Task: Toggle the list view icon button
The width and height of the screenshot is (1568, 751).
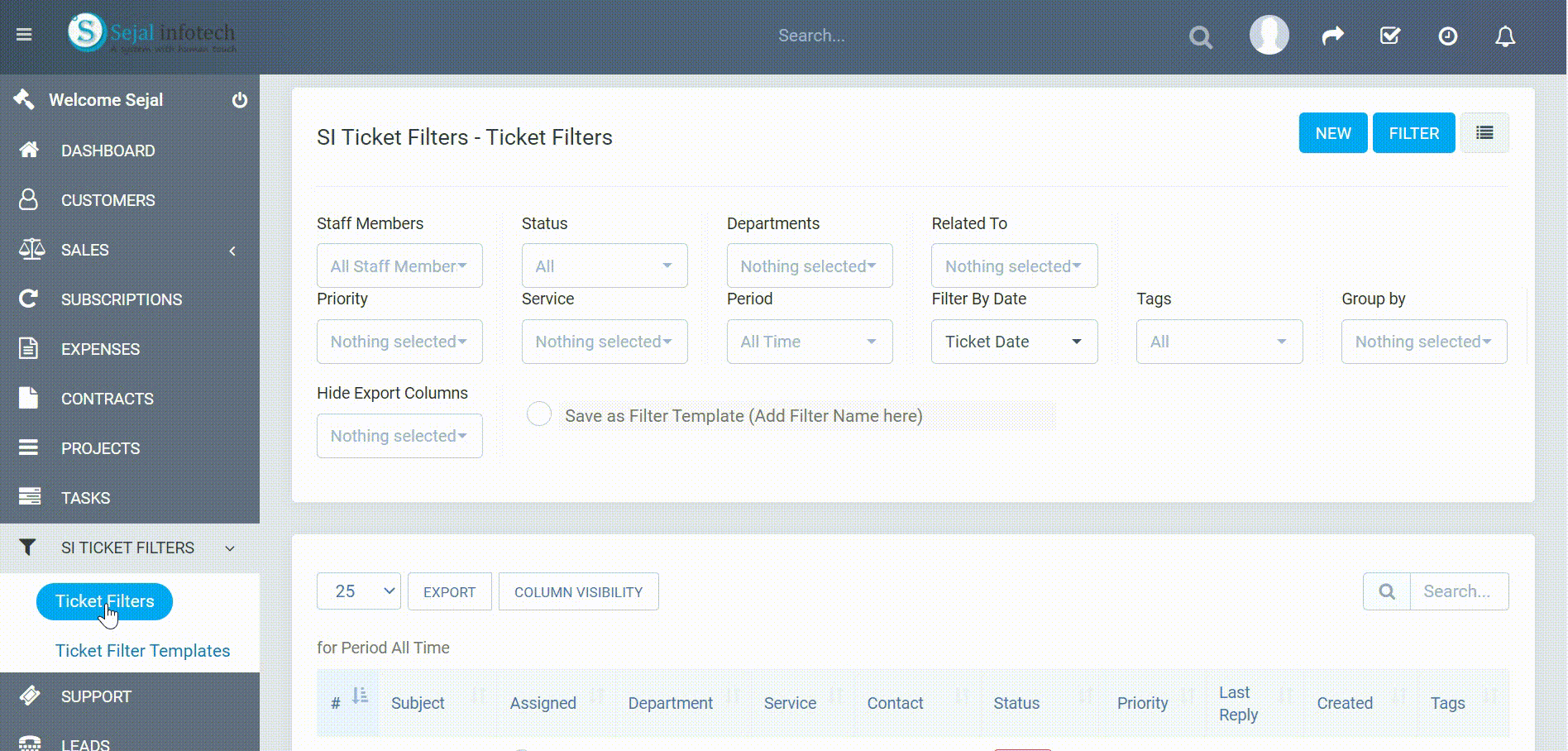Action: [1484, 133]
